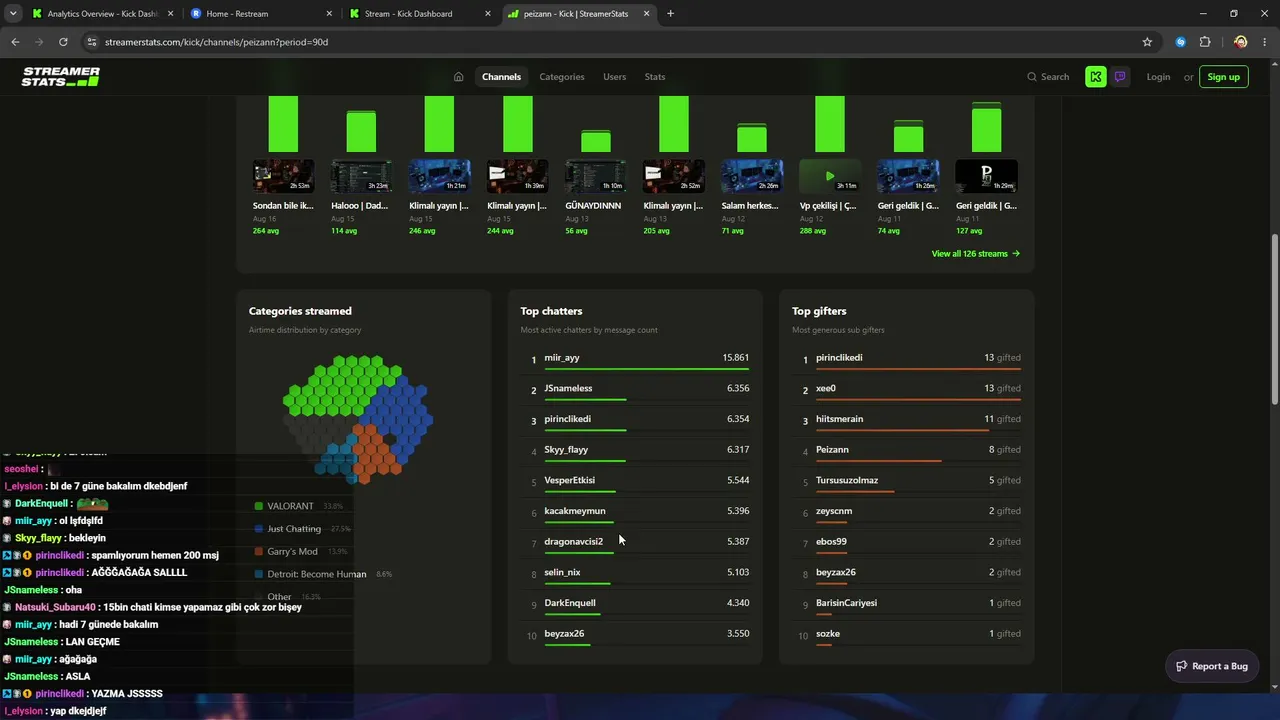Open the StreamerStats home icon
1280x720 pixels.
pos(458,77)
